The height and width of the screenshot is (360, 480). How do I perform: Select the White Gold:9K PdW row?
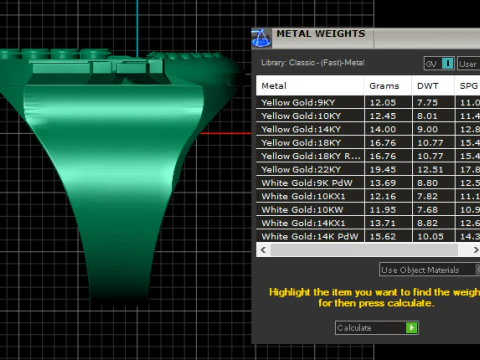(x=368, y=183)
